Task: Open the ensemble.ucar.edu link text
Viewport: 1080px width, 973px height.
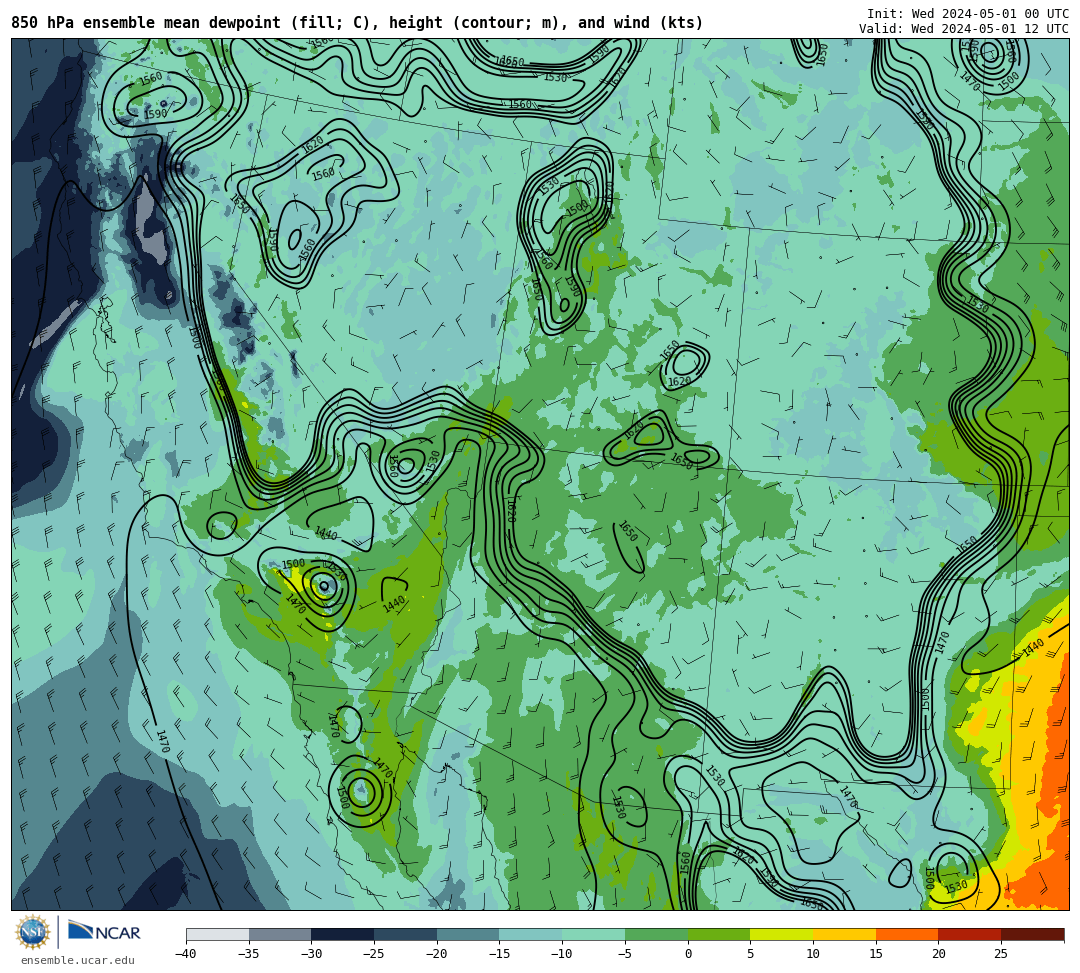Action: coord(77,961)
